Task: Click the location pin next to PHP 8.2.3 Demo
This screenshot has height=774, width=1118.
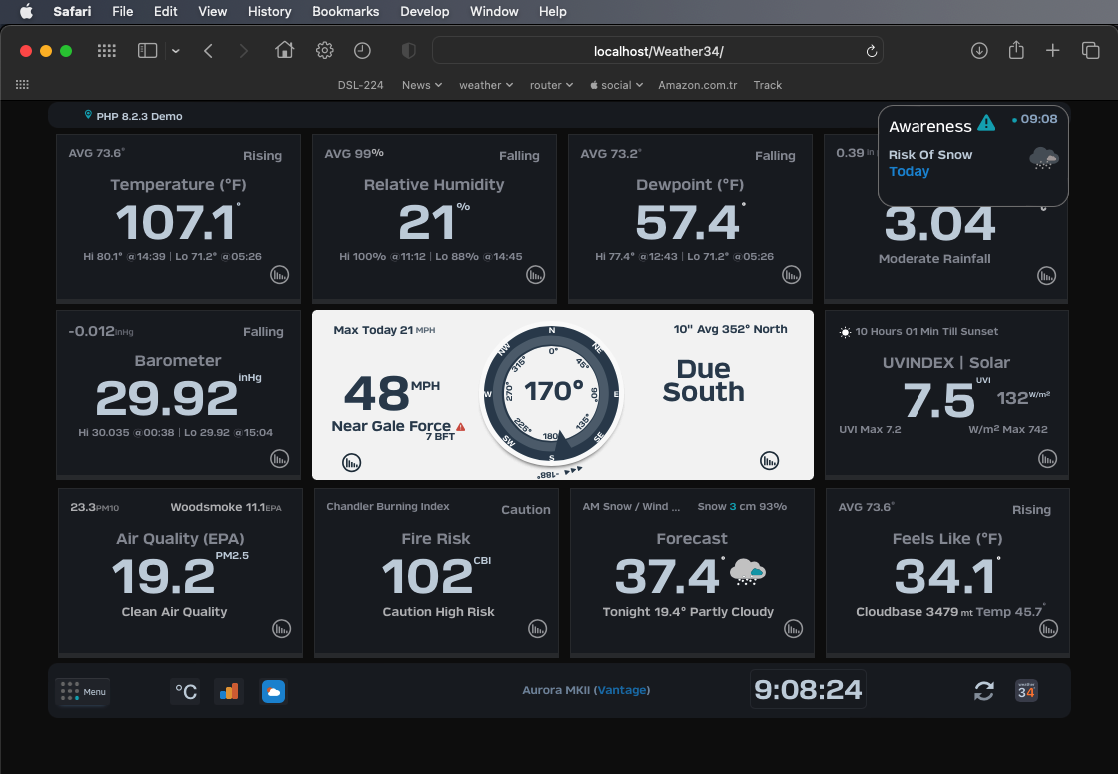Action: tap(88, 115)
